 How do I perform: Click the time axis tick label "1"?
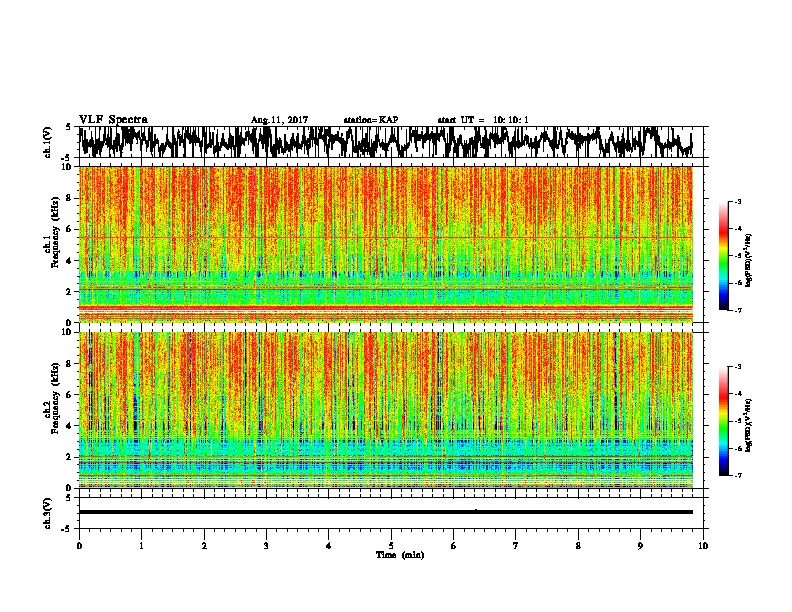142,546
